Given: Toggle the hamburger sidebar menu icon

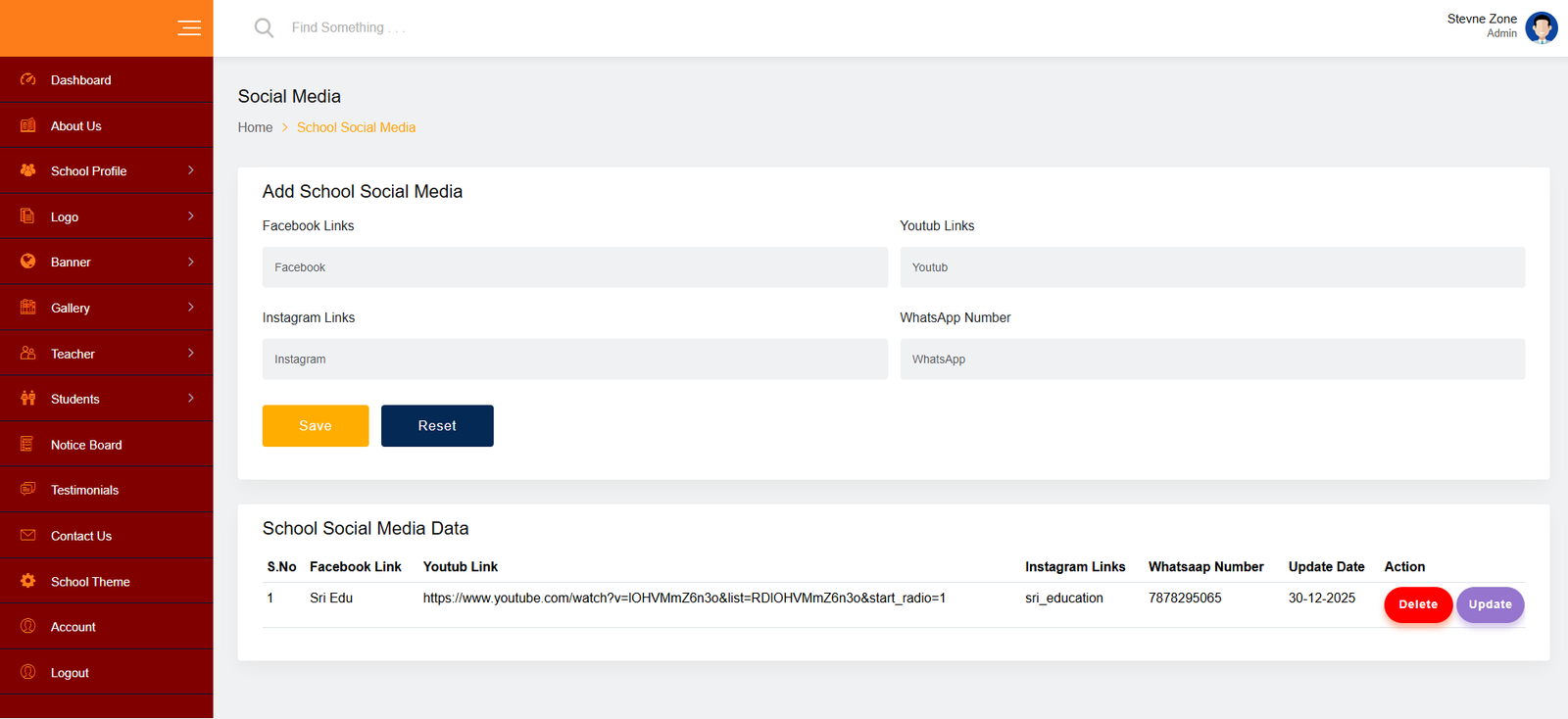Looking at the screenshot, I should [189, 28].
